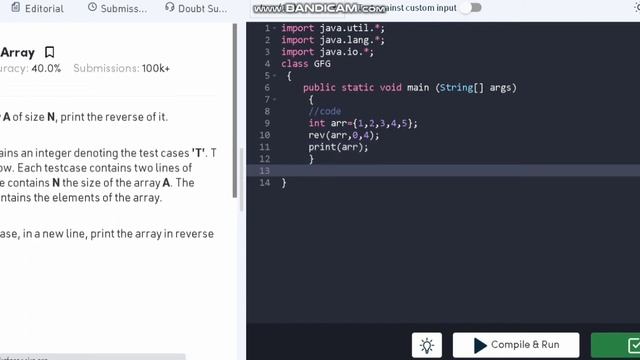Viewport: 640px width, 360px height.
Task: Click the 'int arr={1,2,3,4,5};' line
Action: (x=363, y=123)
